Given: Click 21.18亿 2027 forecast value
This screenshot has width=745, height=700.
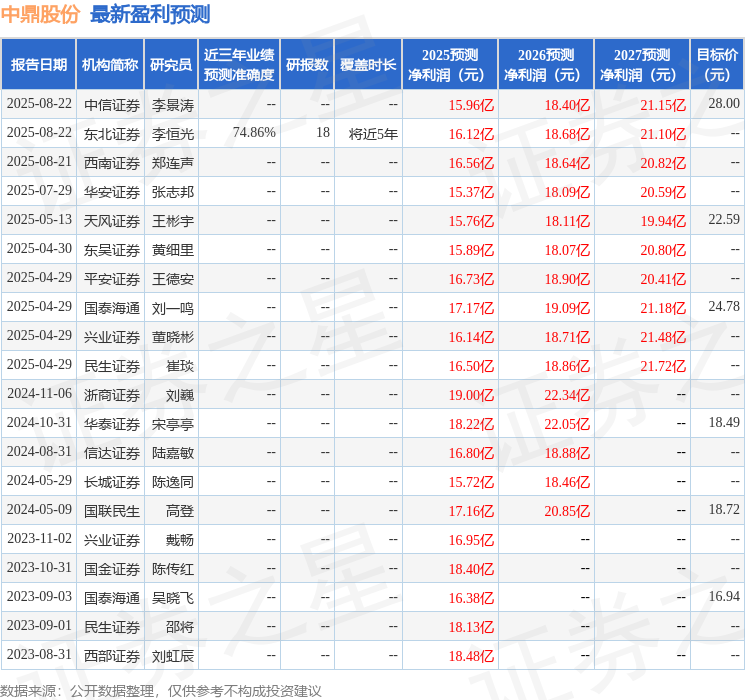Looking at the screenshot, I should [663, 308].
